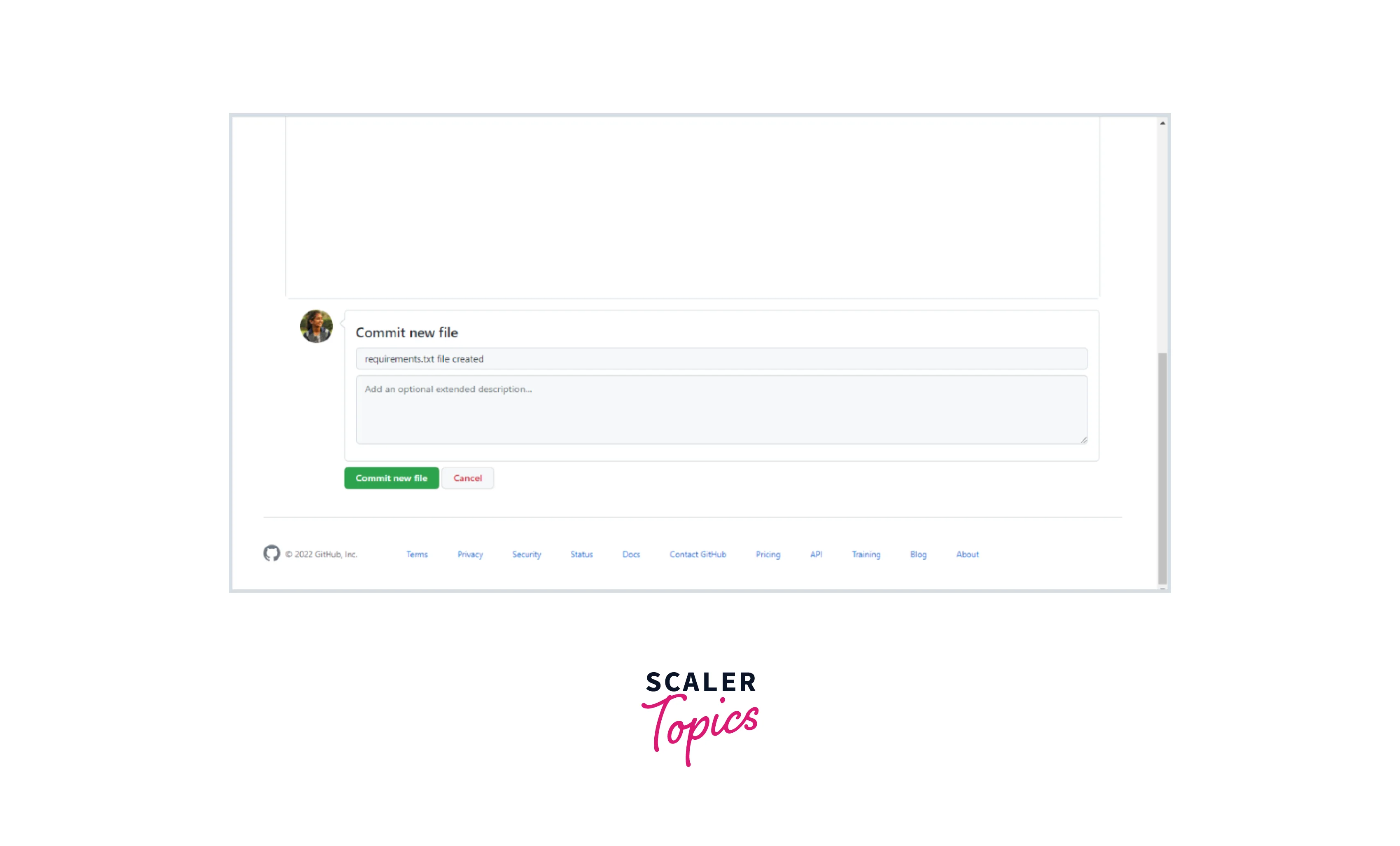
Task: Open the Terms link in footer
Action: click(416, 554)
